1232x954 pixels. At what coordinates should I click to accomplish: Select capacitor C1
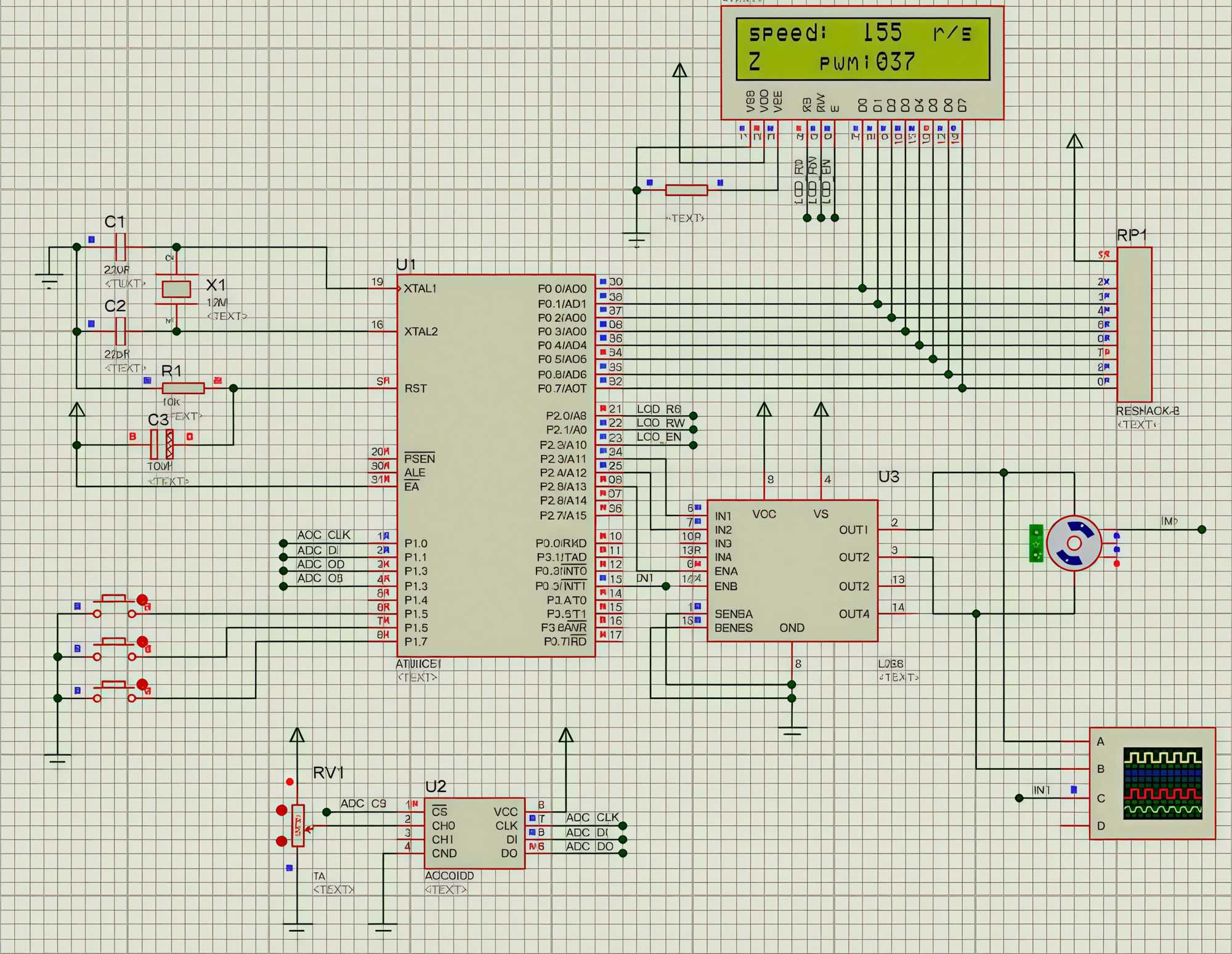pyautogui.click(x=121, y=247)
